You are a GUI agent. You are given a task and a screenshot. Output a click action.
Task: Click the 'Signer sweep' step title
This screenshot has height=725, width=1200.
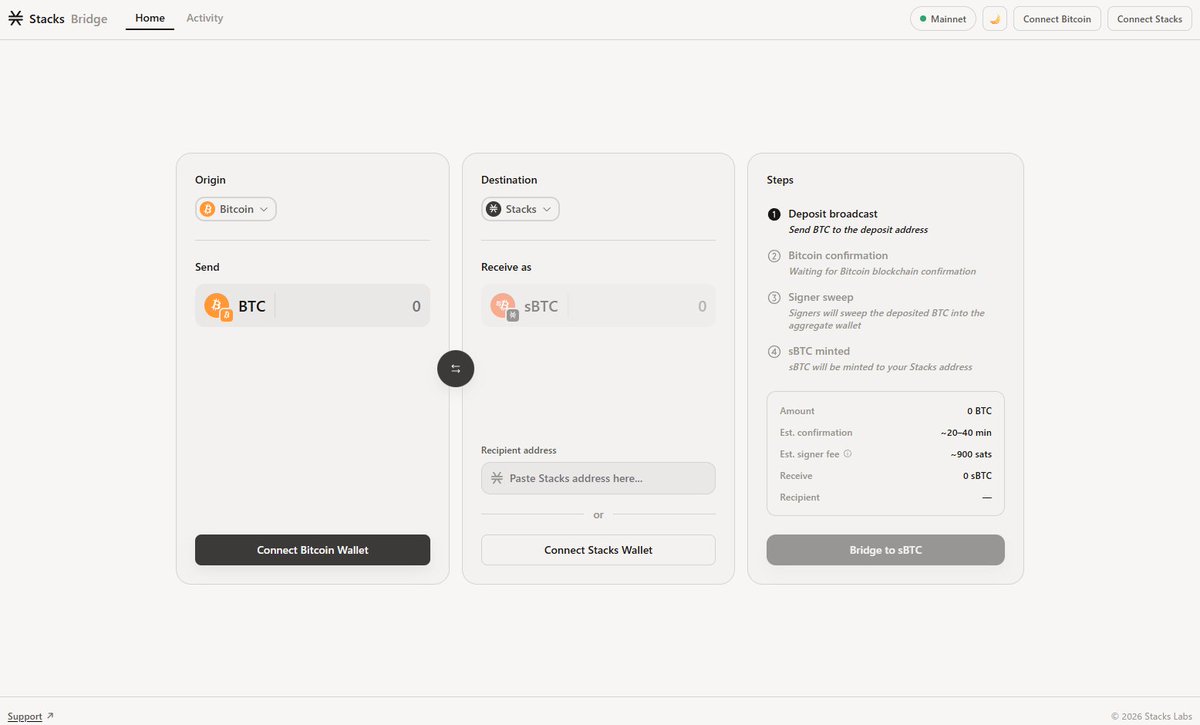821,298
